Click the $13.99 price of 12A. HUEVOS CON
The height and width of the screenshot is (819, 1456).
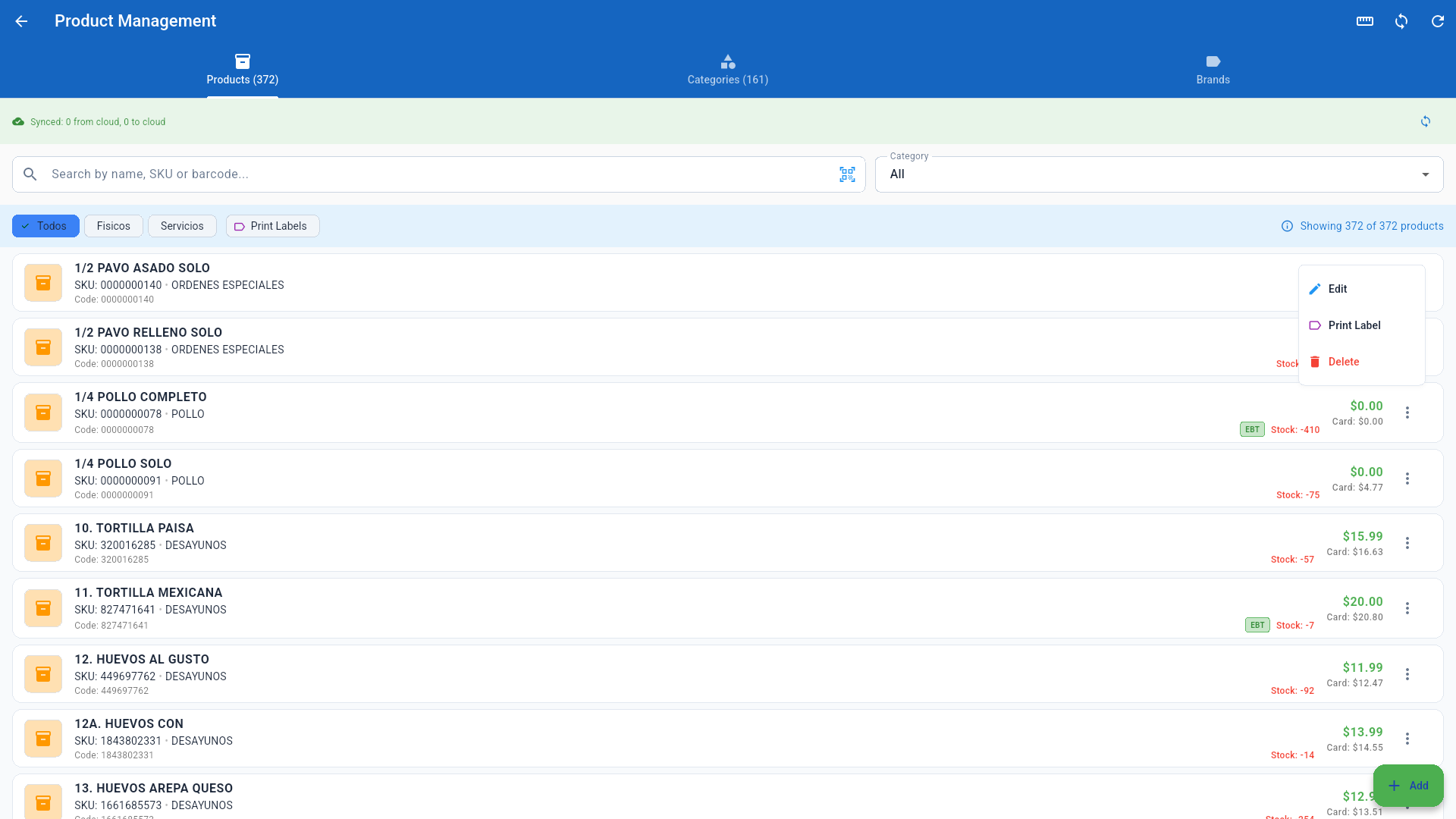1363,732
